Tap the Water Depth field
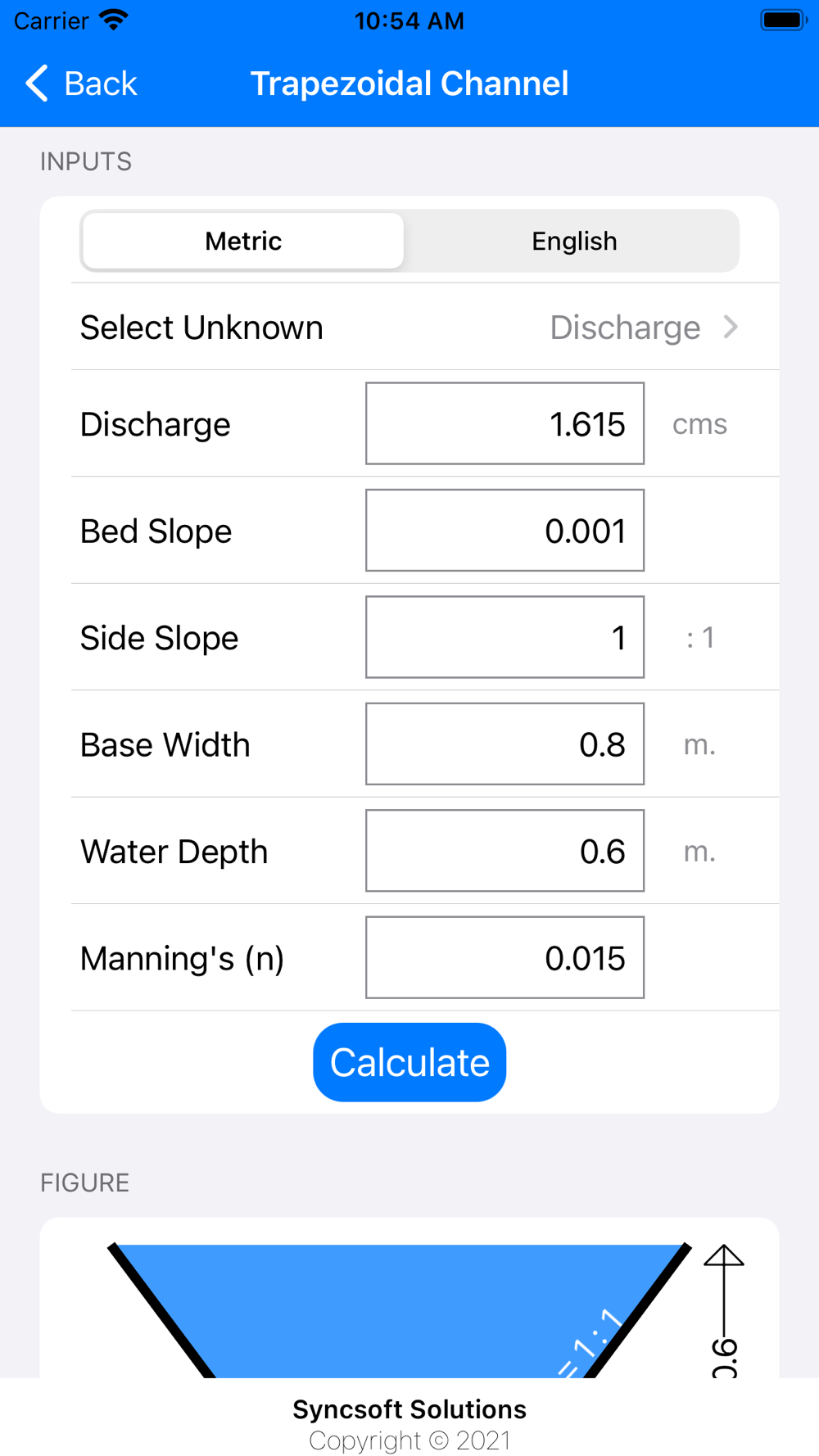This screenshot has width=819, height=1456. (505, 851)
